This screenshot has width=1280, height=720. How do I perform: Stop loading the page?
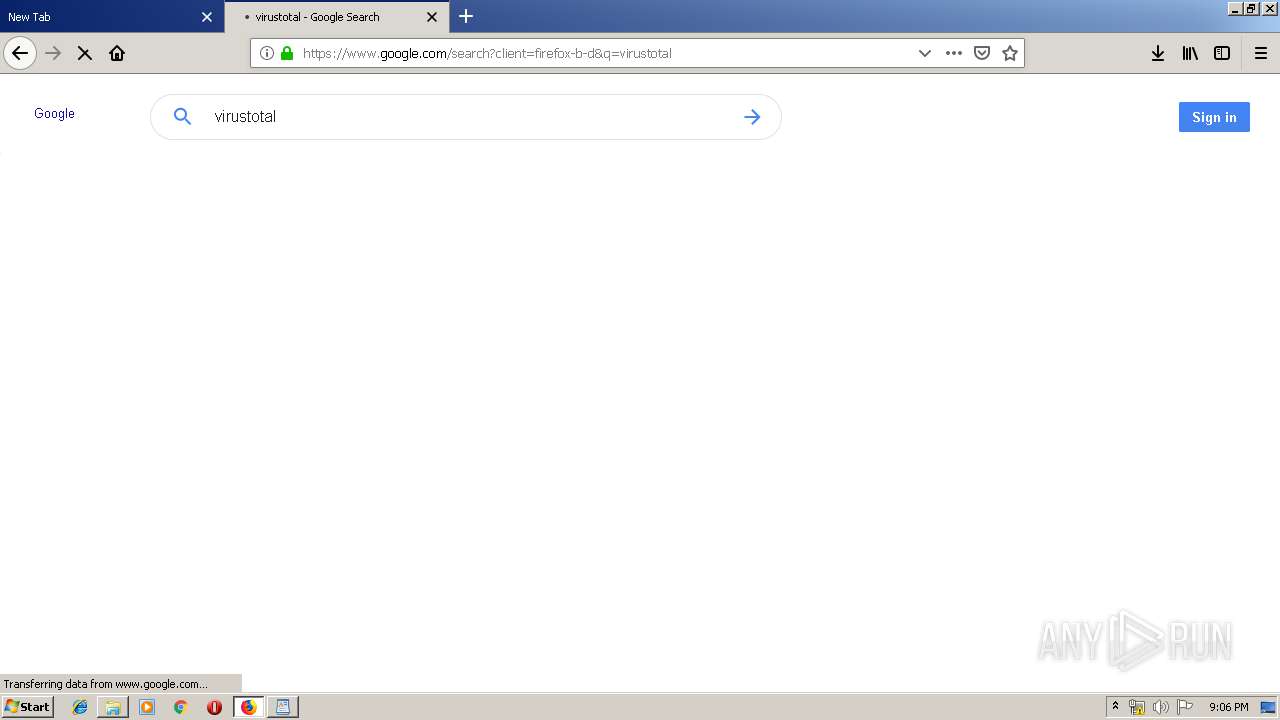85,53
